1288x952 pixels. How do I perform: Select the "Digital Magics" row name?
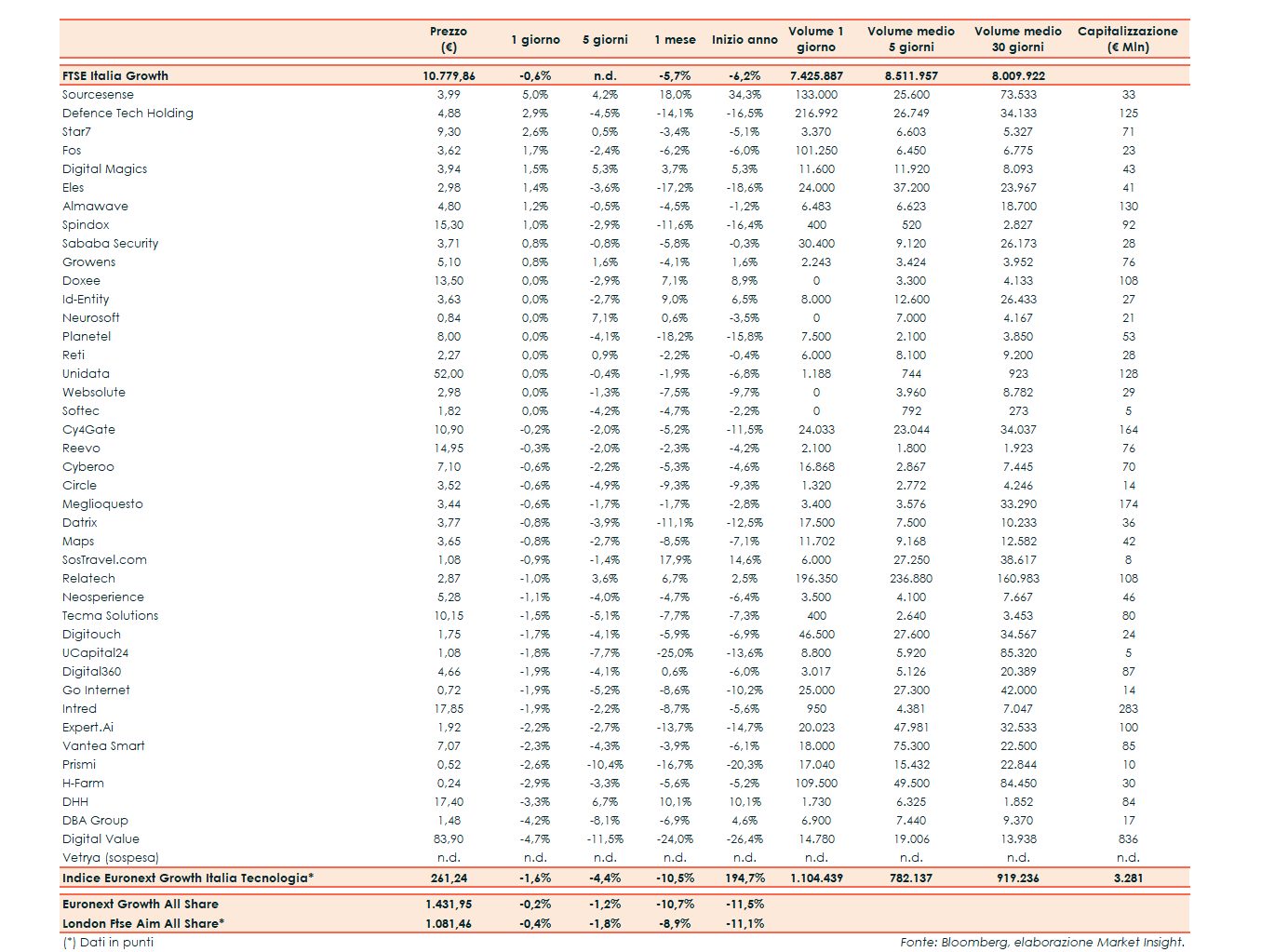tap(104, 168)
